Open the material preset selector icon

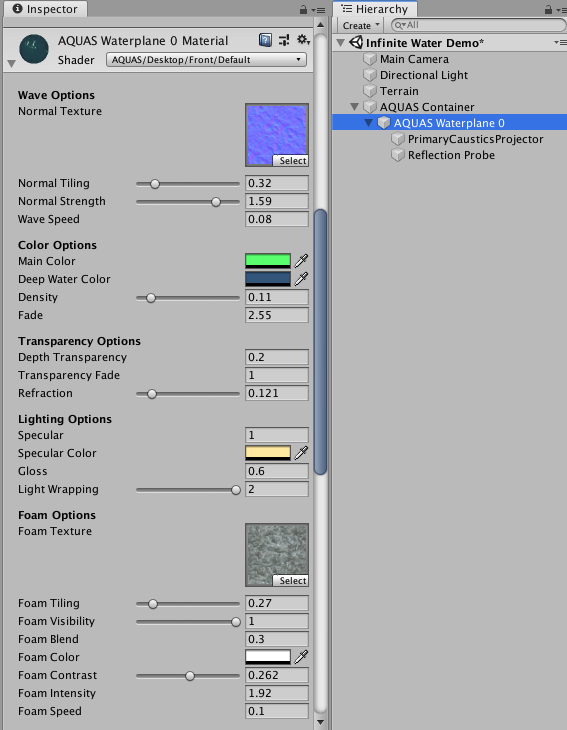coord(284,41)
